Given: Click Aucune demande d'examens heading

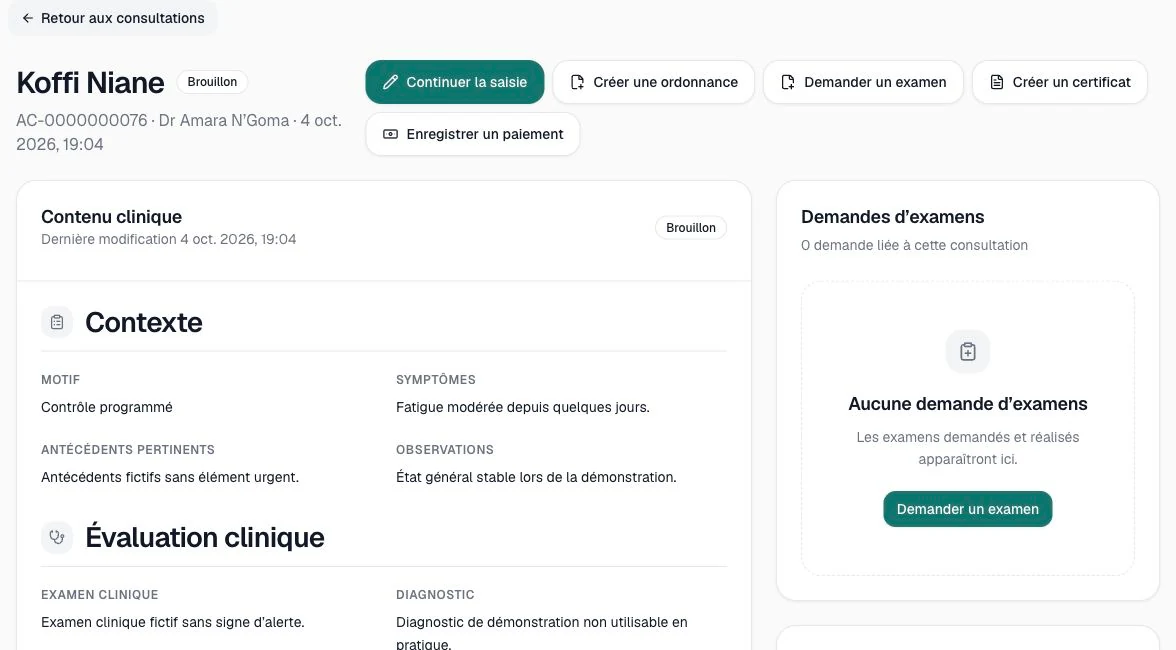Looking at the screenshot, I should (968, 404).
